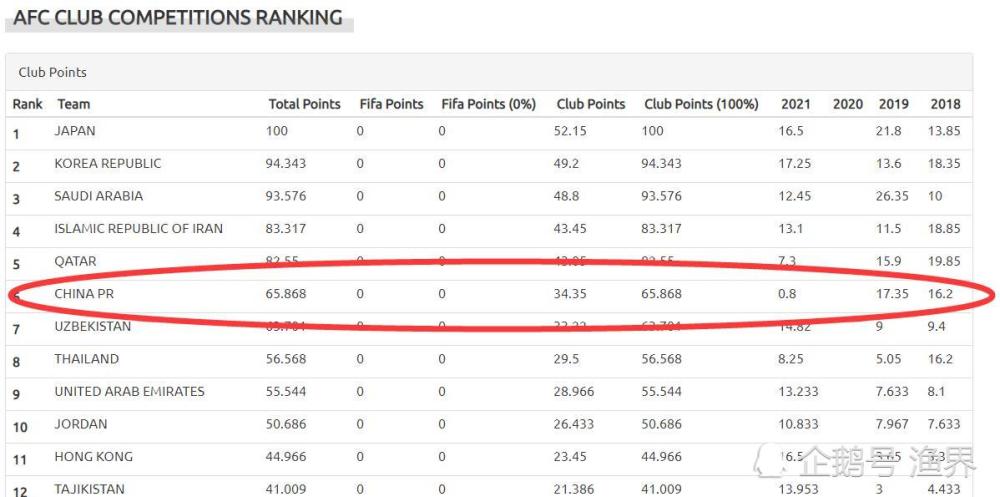Click the Total Points column header

[304, 104]
